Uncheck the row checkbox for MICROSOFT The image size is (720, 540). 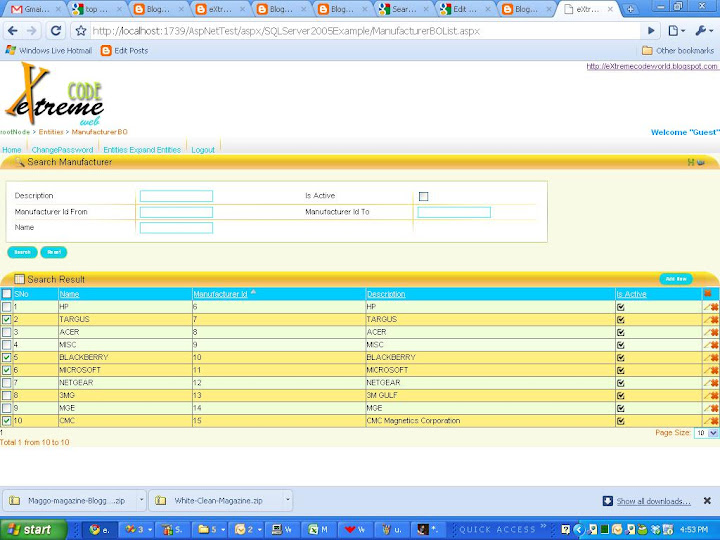(6, 370)
